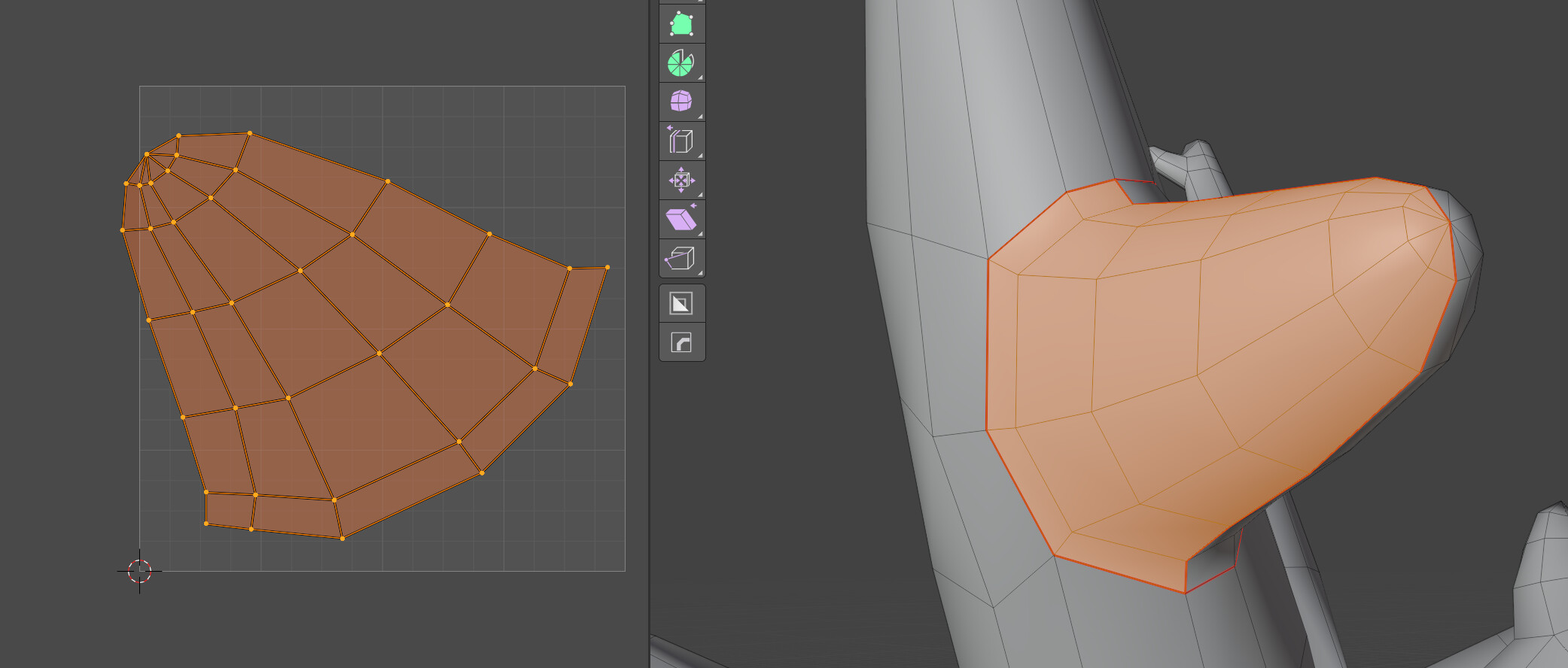Image resolution: width=1568 pixels, height=668 pixels.
Task: Click the 2D cursor in UV editor
Action: point(139,571)
